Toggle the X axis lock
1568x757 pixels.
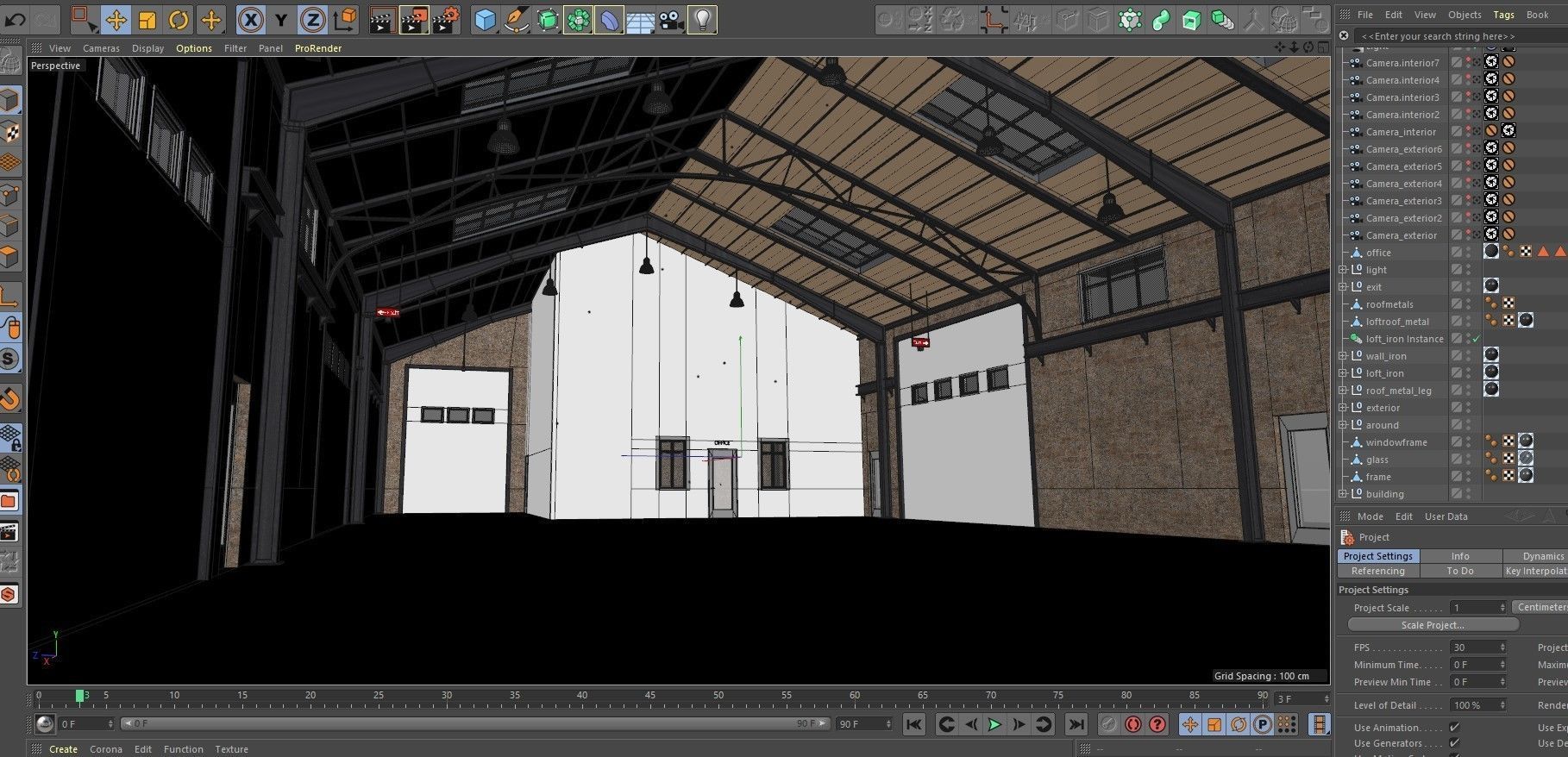pyautogui.click(x=250, y=19)
